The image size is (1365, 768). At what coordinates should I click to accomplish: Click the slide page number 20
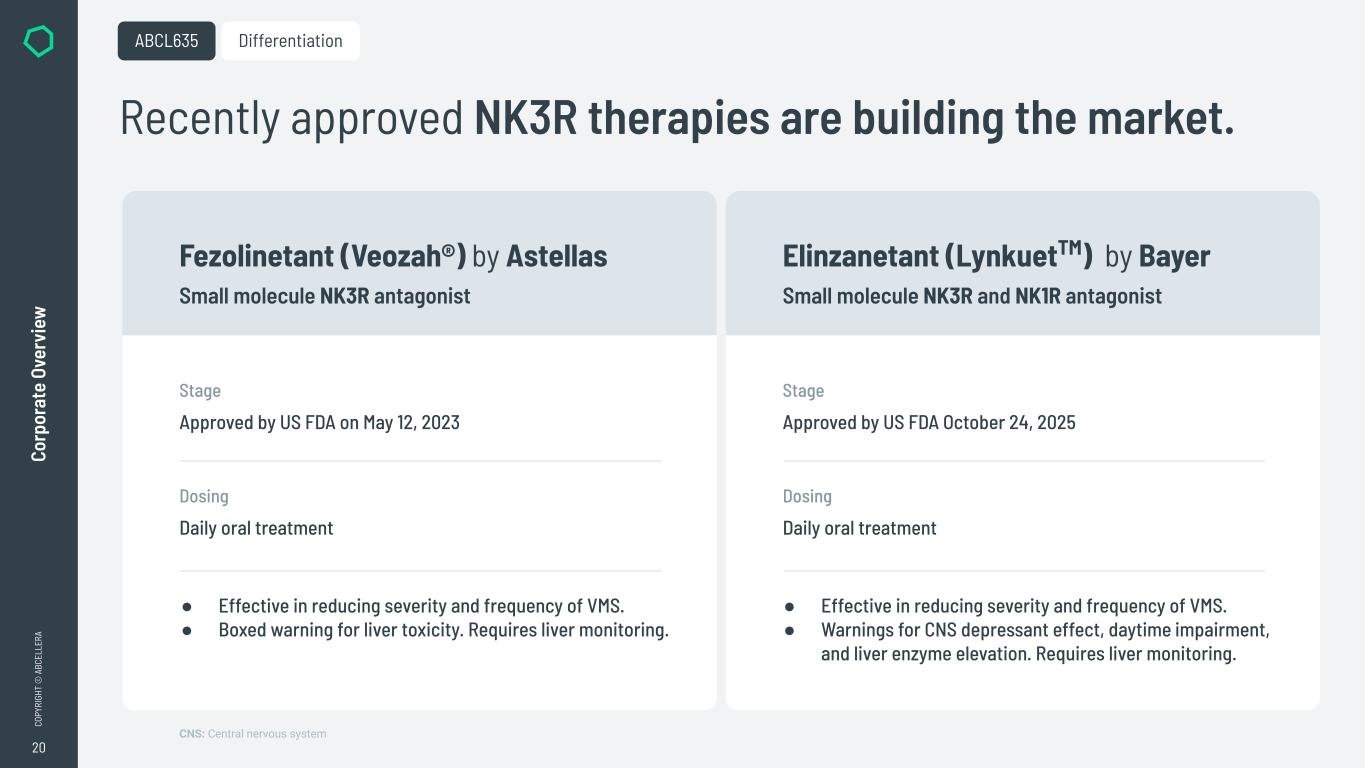pyautogui.click(x=39, y=748)
